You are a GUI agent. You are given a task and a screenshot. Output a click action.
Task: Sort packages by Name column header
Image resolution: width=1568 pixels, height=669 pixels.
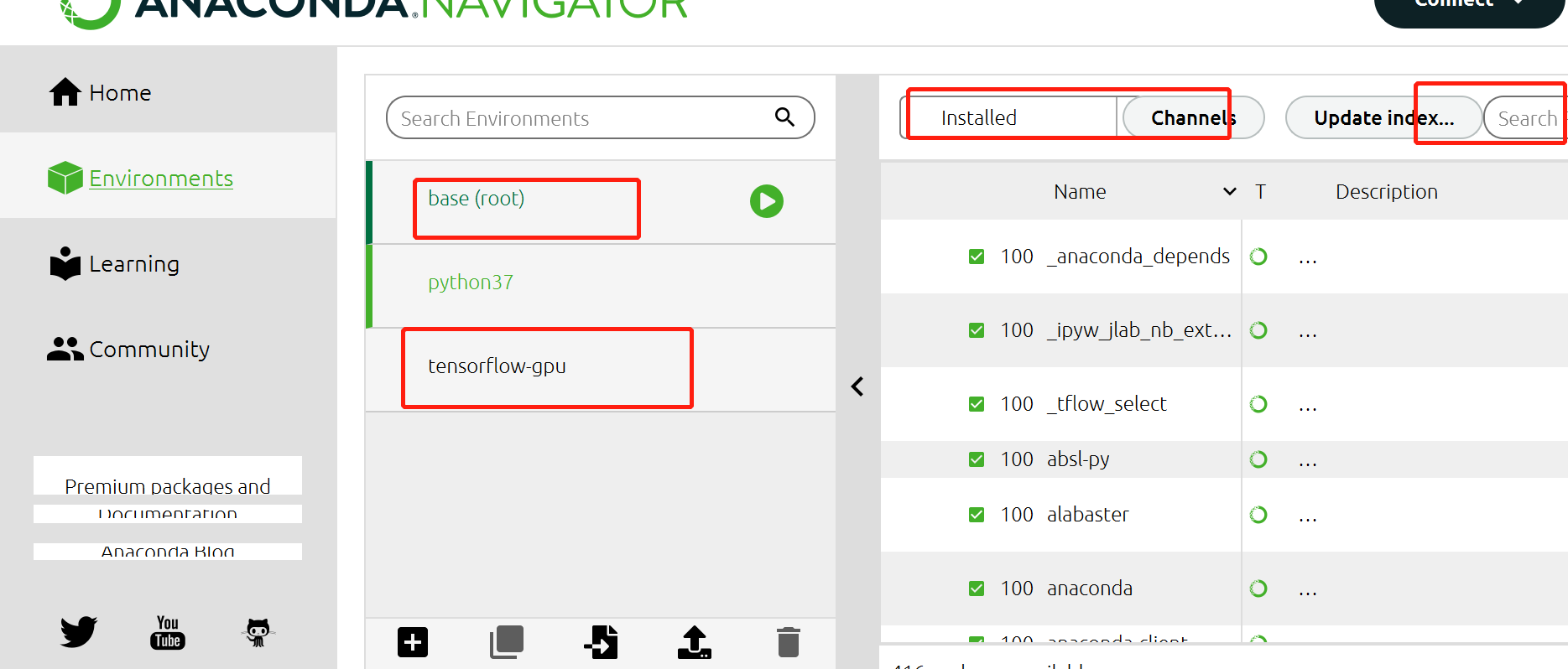pos(1080,192)
